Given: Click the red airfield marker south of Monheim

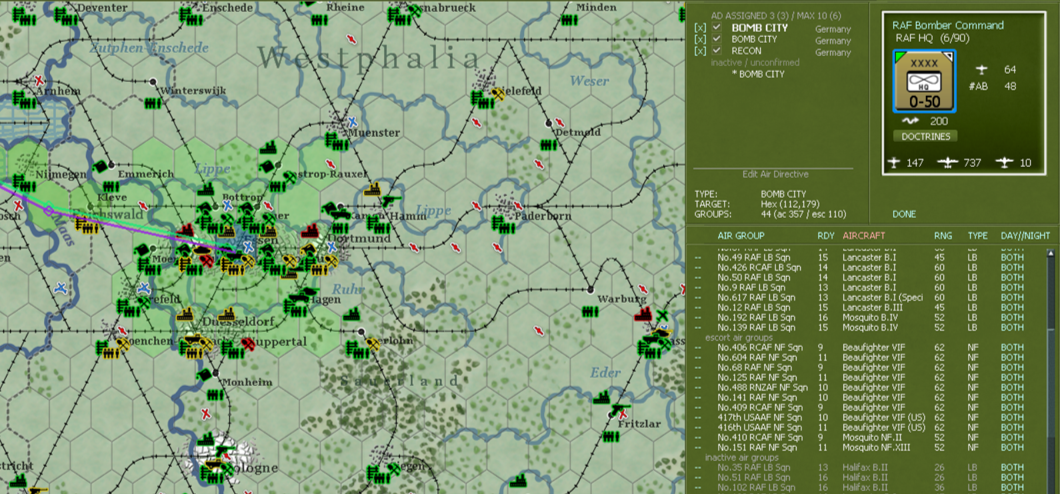Looking at the screenshot, I should coord(206,414).
